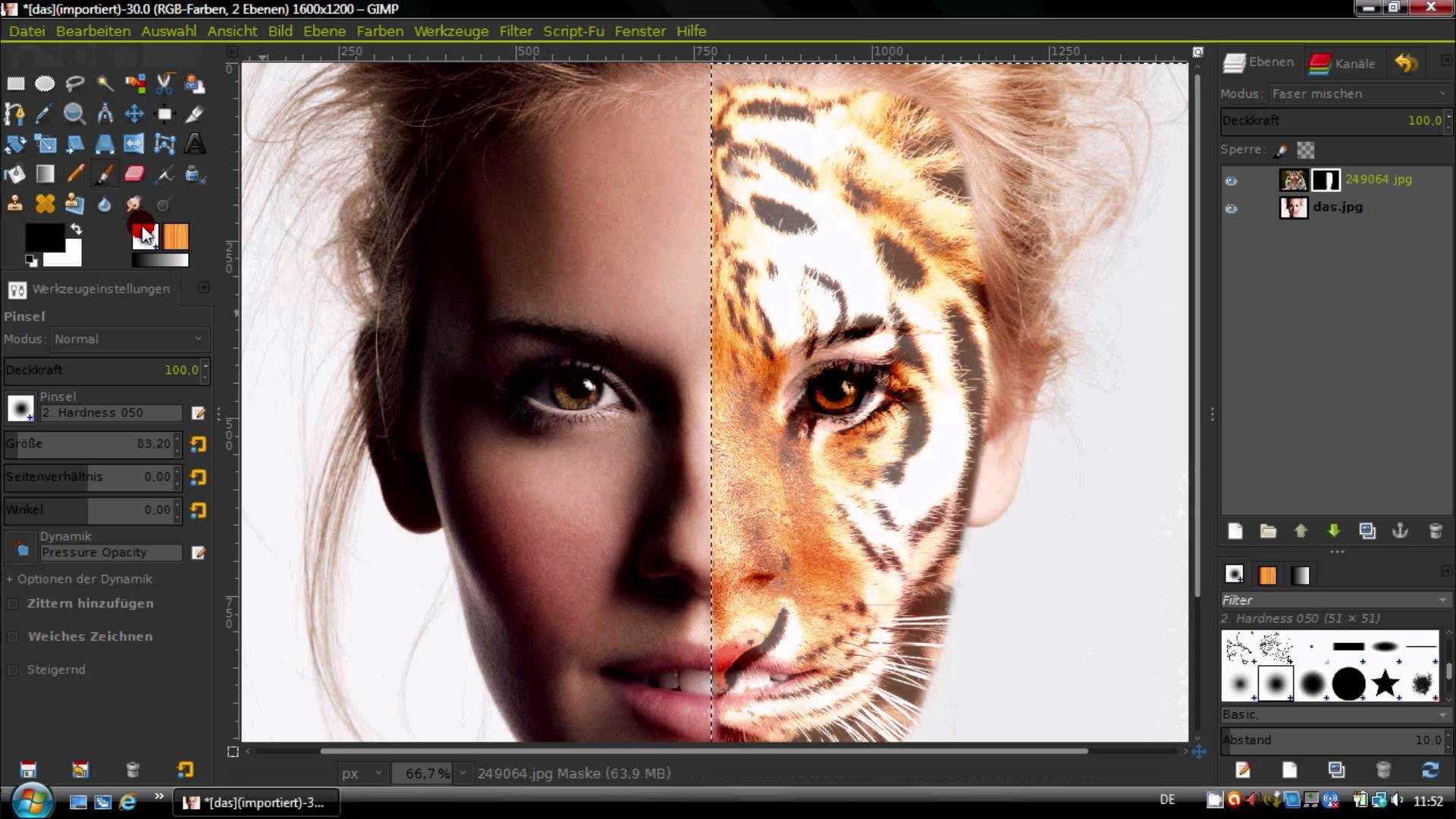Click the GIMP taskbar button

[255, 801]
